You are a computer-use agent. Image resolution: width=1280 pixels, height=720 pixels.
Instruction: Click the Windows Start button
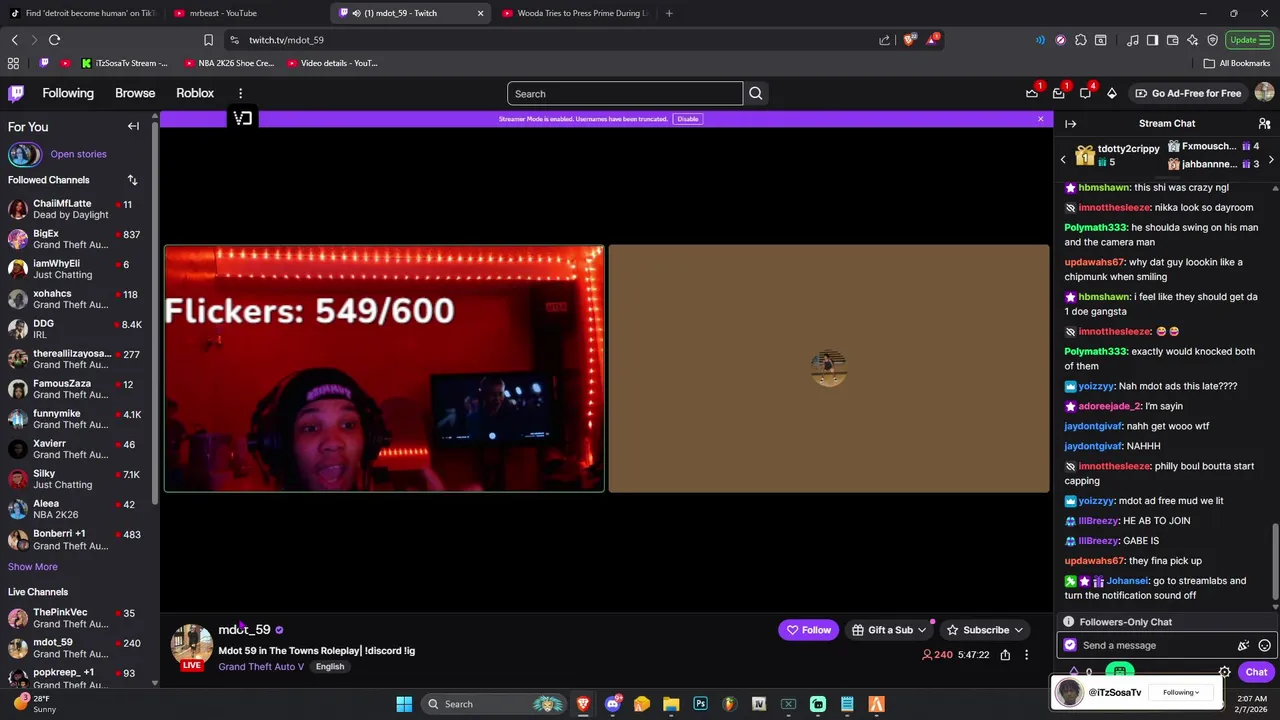coord(404,704)
